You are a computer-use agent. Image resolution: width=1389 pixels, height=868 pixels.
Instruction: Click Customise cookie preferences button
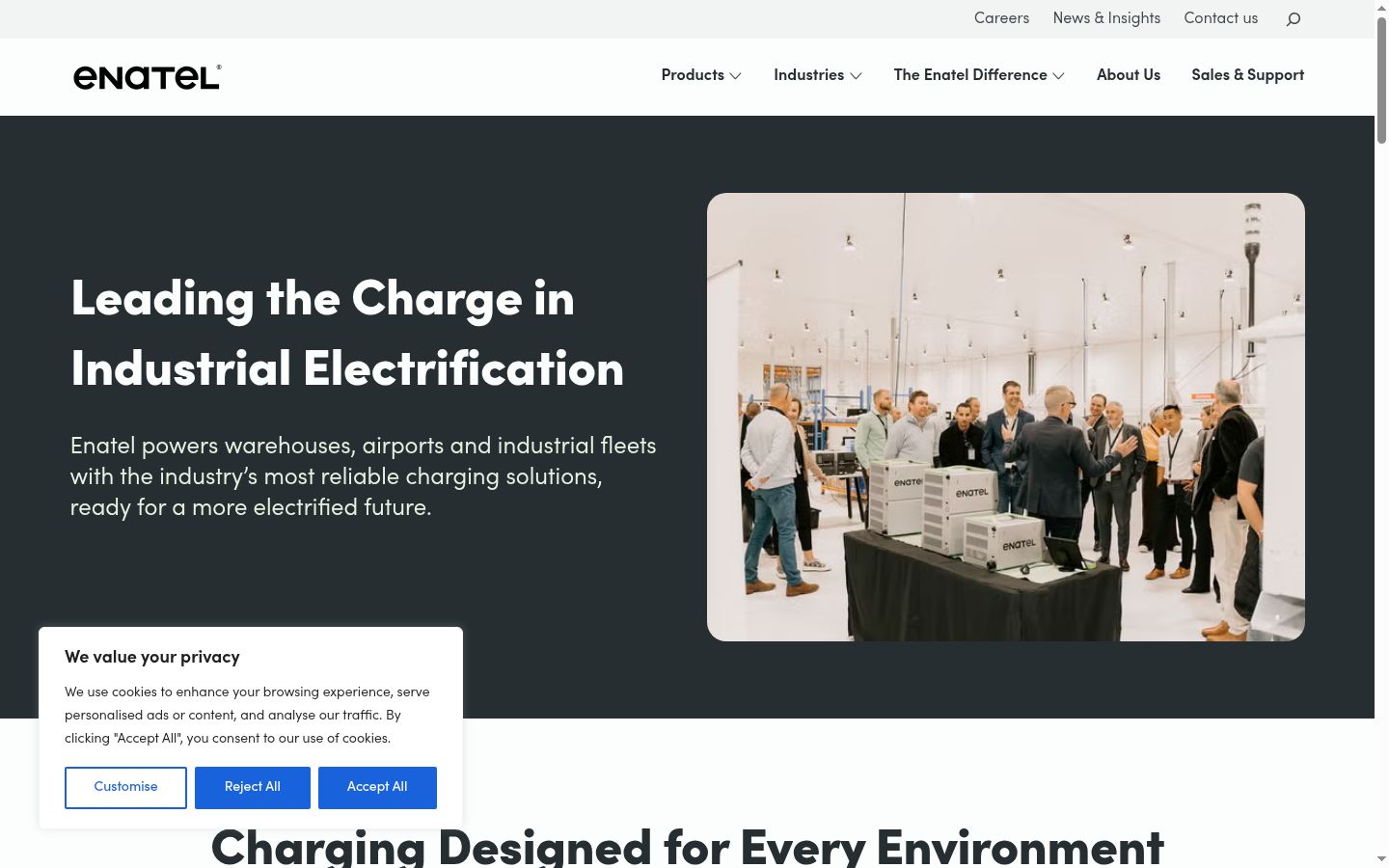coord(125,788)
